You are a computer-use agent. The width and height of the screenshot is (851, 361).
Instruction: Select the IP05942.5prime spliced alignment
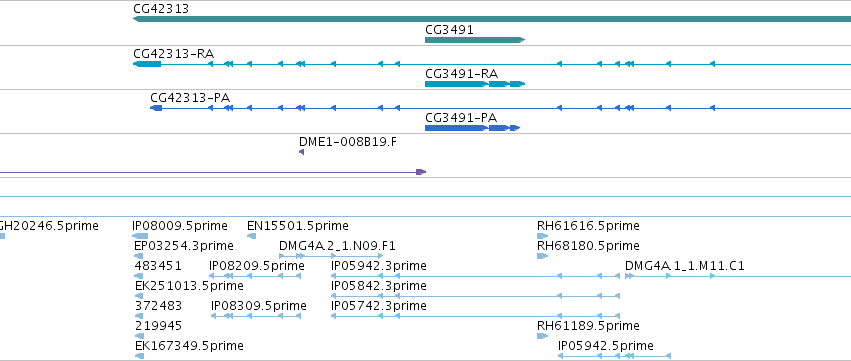tap(614, 356)
